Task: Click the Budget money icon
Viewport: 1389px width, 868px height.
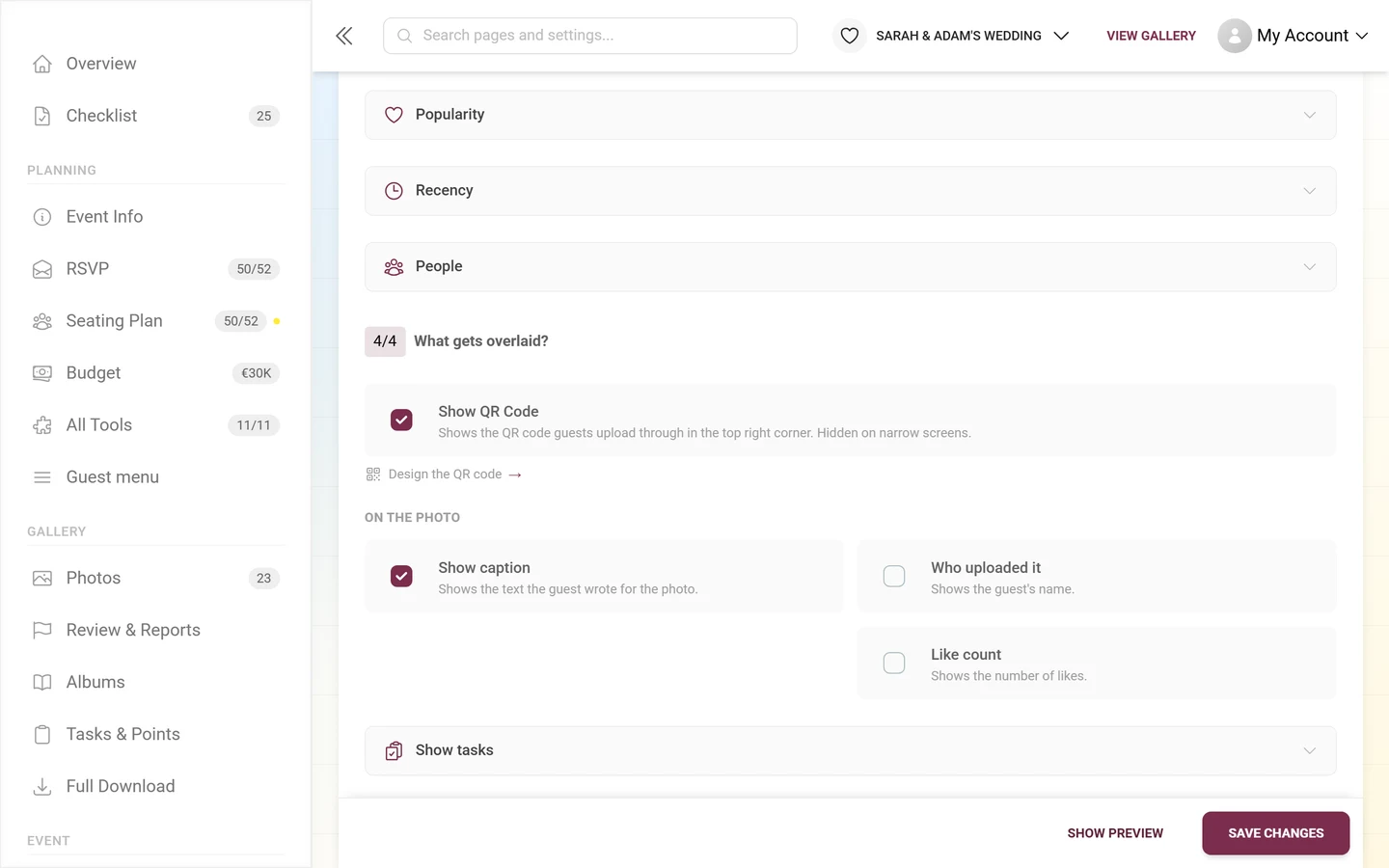Action: point(42,373)
